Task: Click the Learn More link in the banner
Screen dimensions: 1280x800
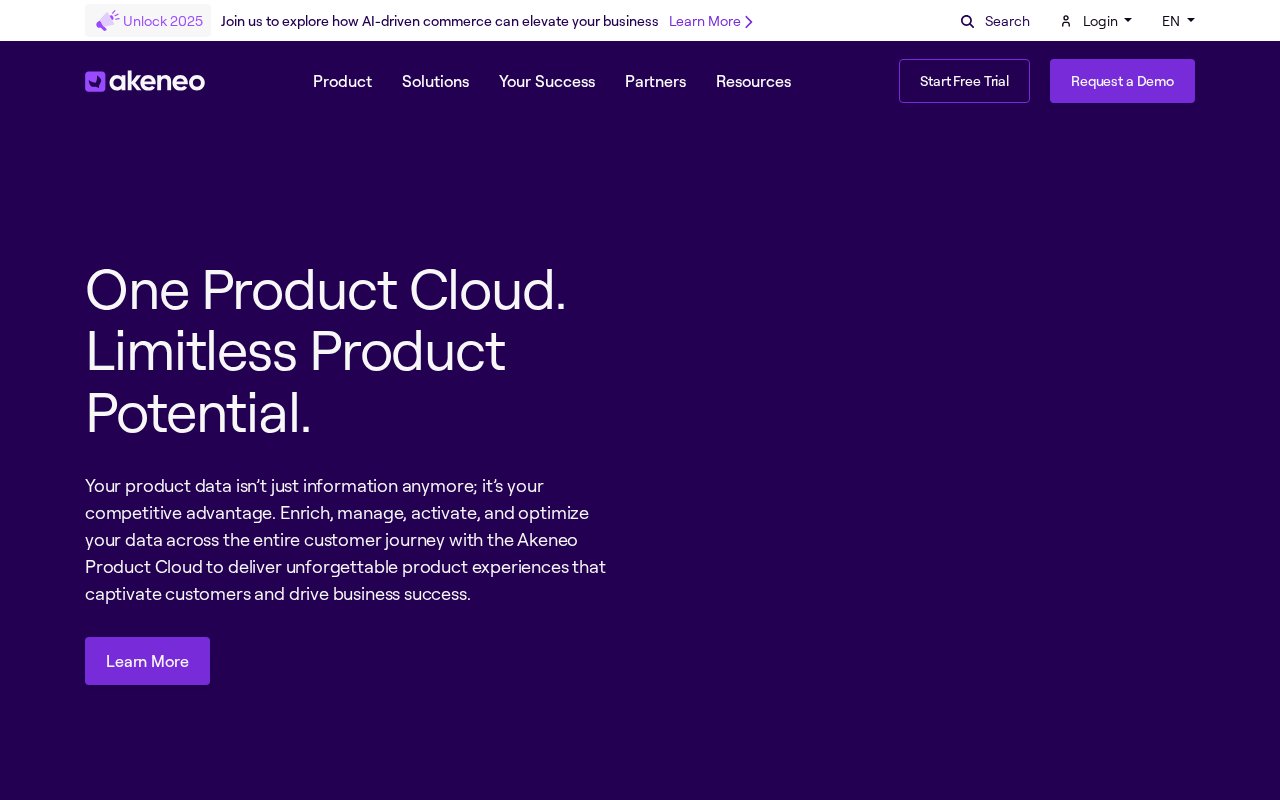Action: tap(705, 21)
